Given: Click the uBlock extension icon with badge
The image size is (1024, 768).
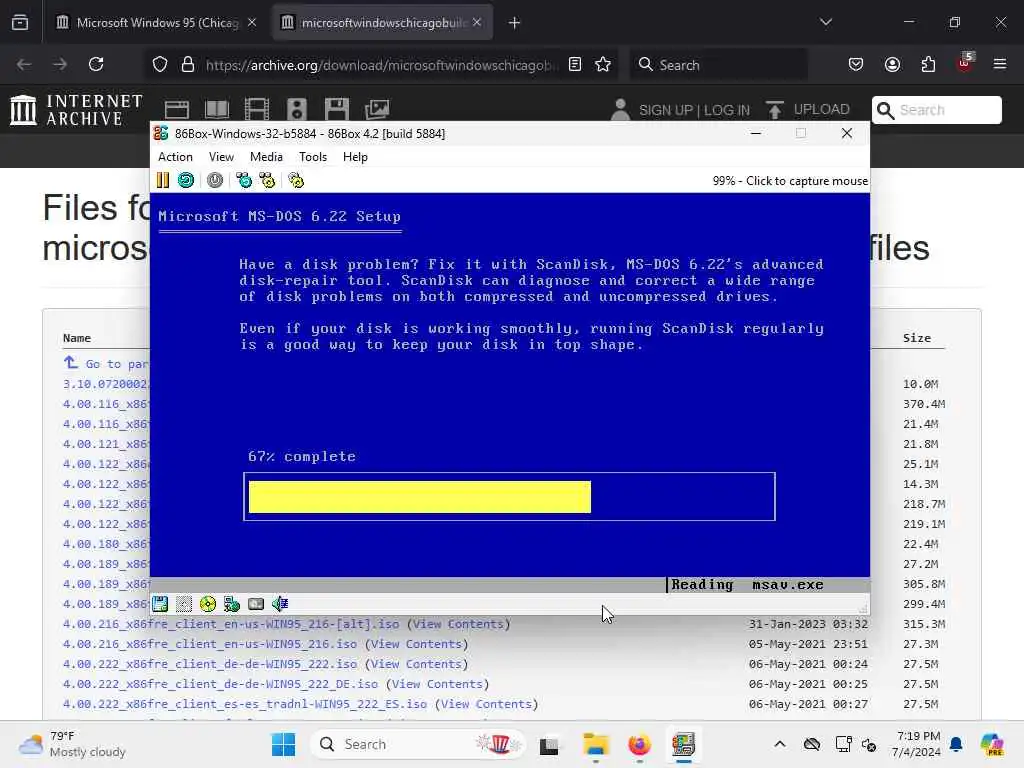Looking at the screenshot, I should coord(965,63).
